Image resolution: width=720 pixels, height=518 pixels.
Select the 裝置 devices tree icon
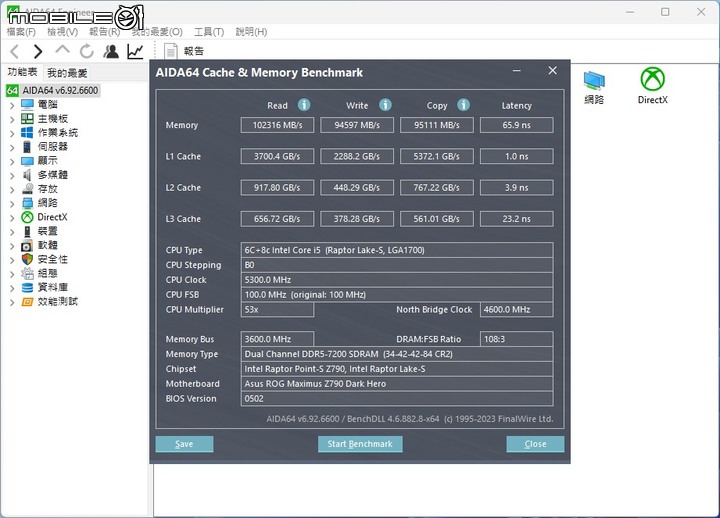point(27,231)
